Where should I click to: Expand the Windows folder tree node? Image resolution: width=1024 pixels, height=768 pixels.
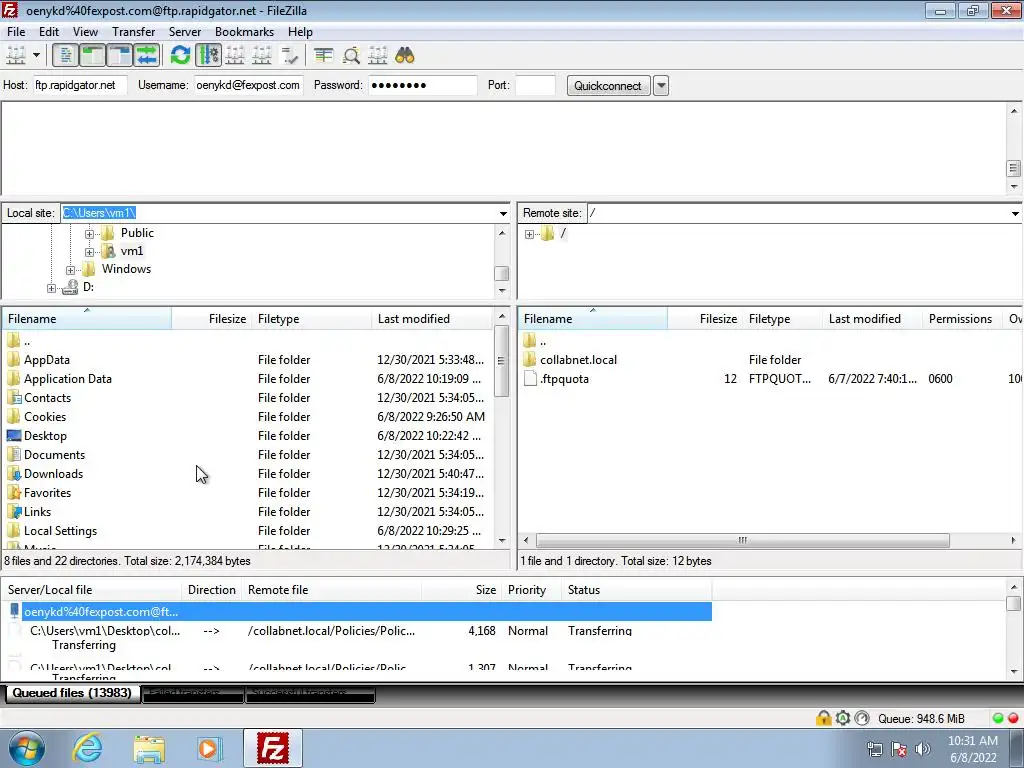[71, 270]
